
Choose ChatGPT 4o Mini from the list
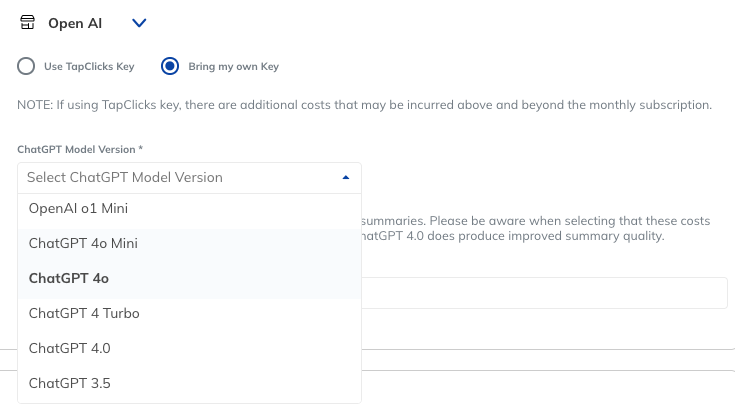[x=189, y=244]
